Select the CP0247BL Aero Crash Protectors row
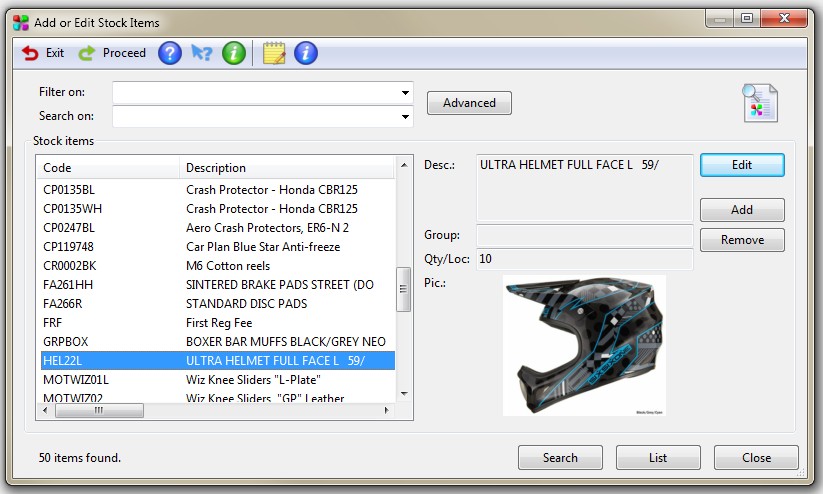This screenshot has width=823, height=494. coord(217,228)
